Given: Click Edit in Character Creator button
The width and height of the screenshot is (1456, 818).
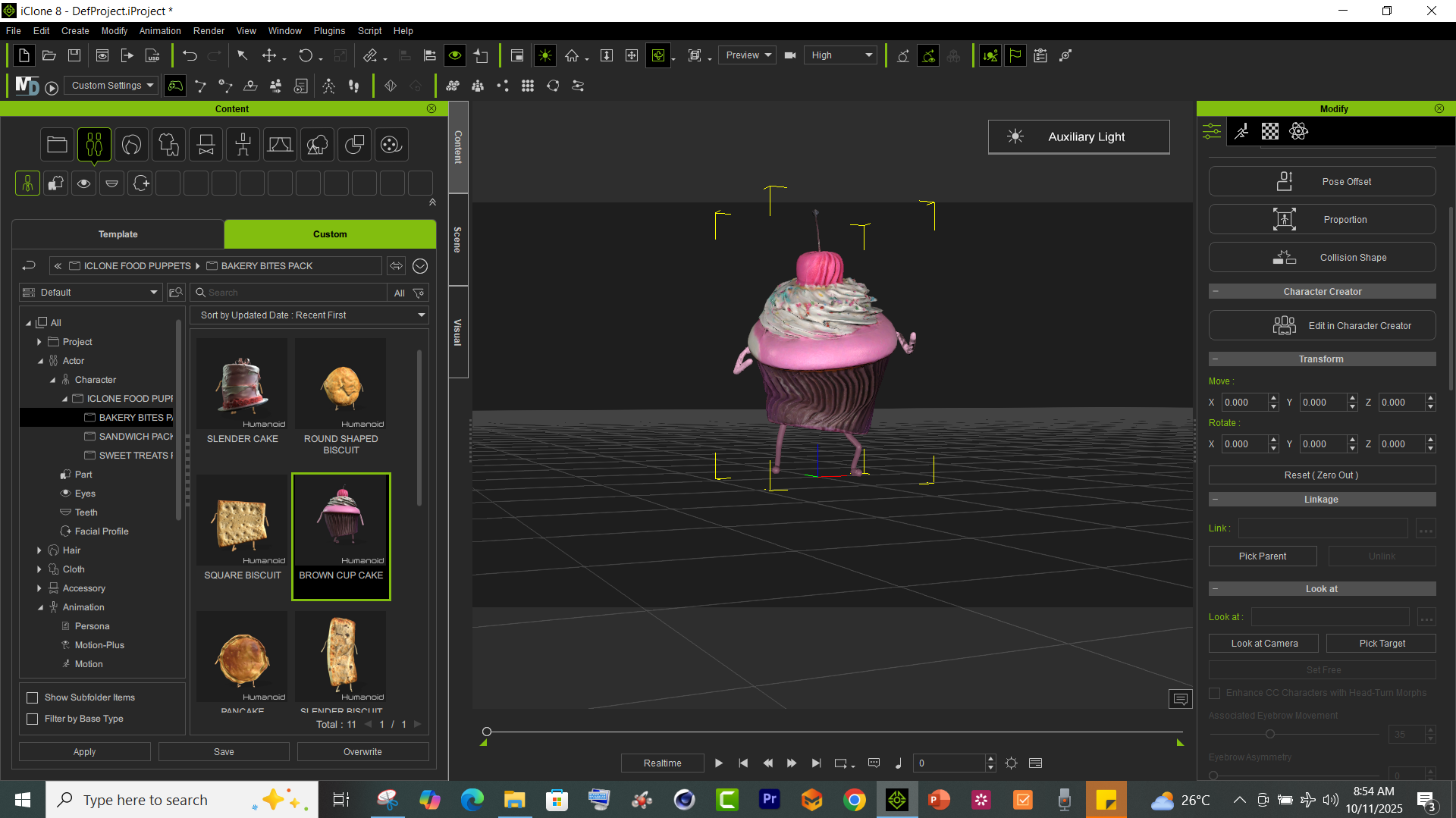Looking at the screenshot, I should (1322, 326).
